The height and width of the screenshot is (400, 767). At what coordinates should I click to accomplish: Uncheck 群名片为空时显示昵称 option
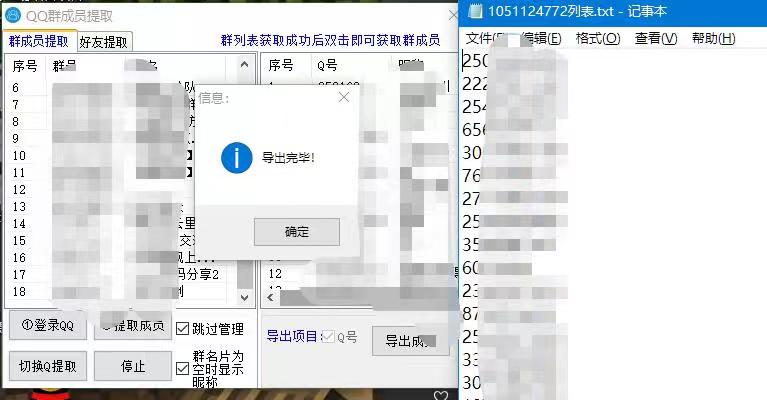click(183, 368)
